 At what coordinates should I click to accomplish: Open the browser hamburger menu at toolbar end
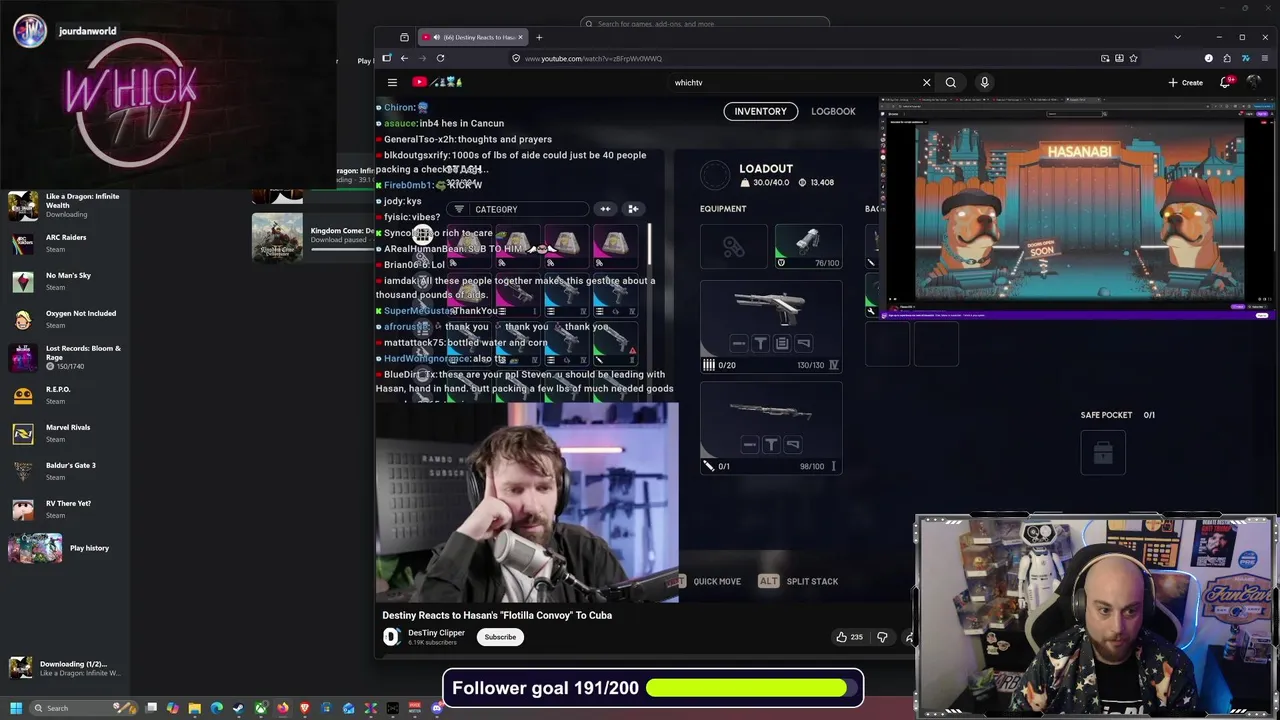click(1263, 58)
